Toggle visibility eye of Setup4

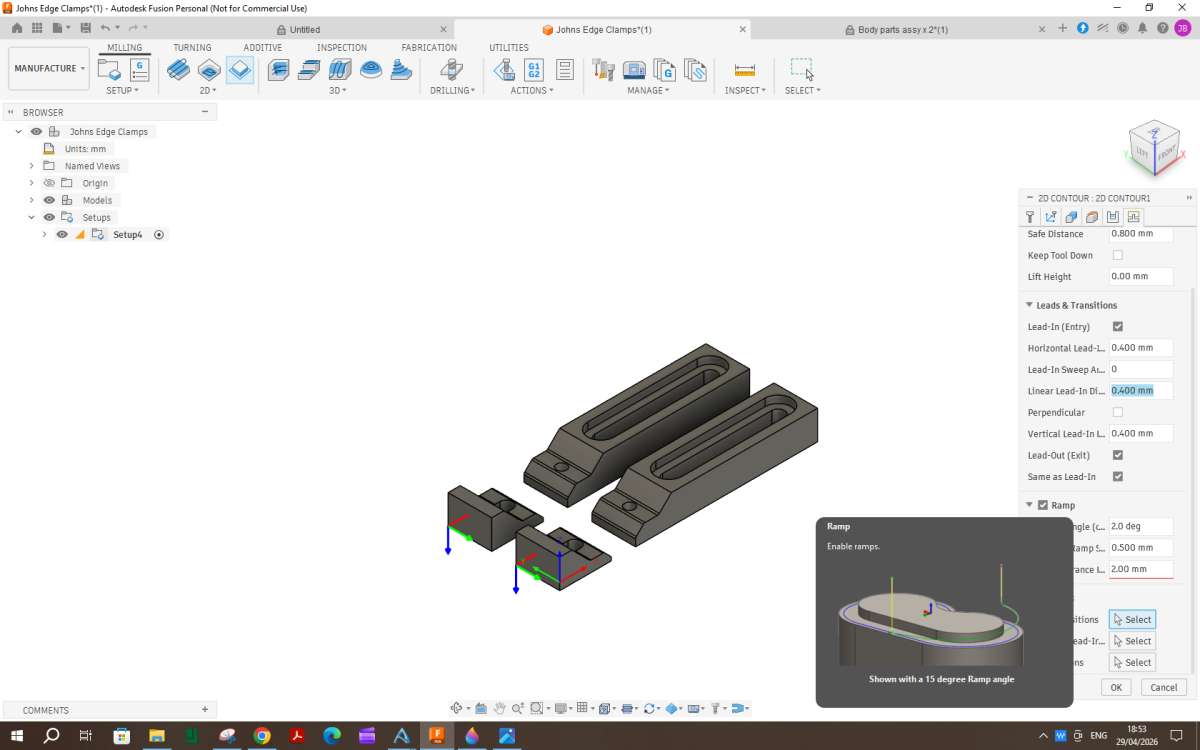pyautogui.click(x=62, y=234)
